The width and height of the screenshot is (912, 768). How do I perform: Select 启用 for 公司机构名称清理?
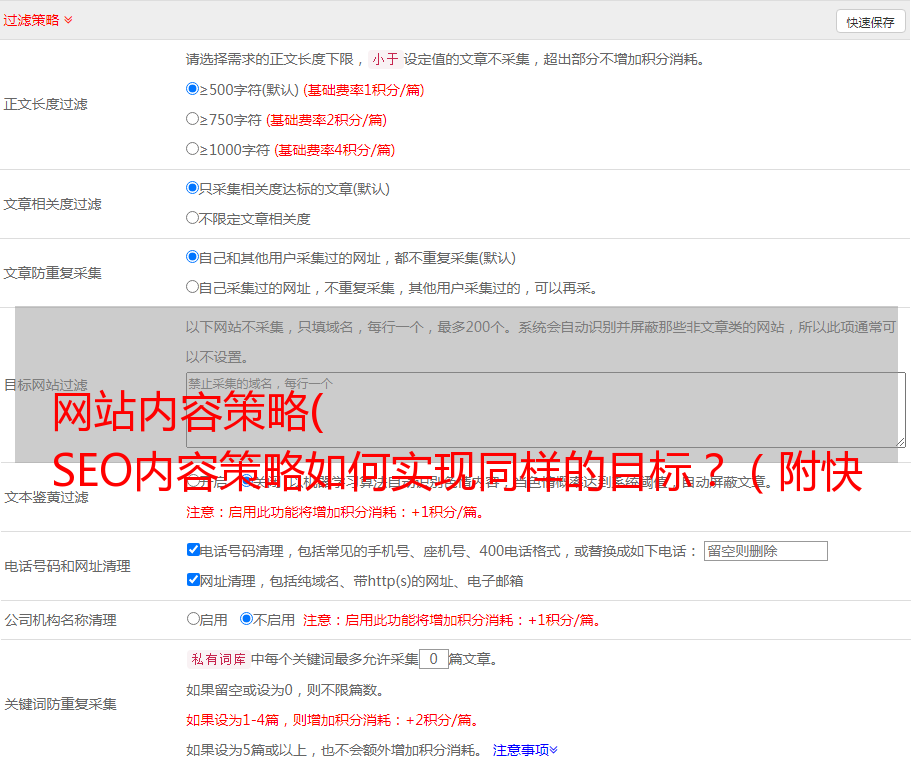pos(193,619)
